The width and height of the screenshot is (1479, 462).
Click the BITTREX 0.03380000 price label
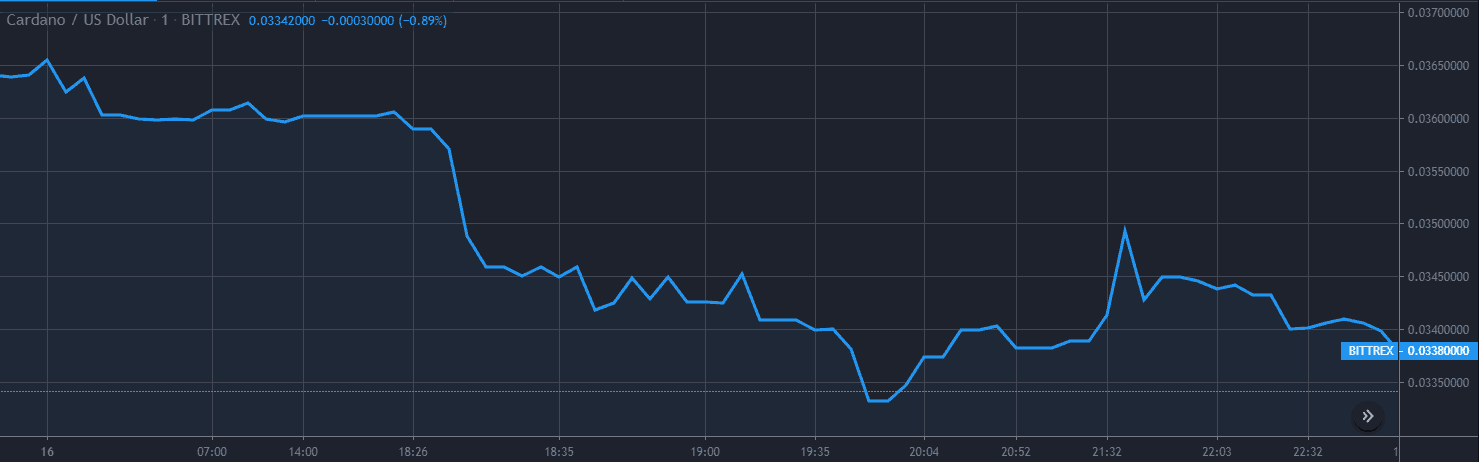1410,351
